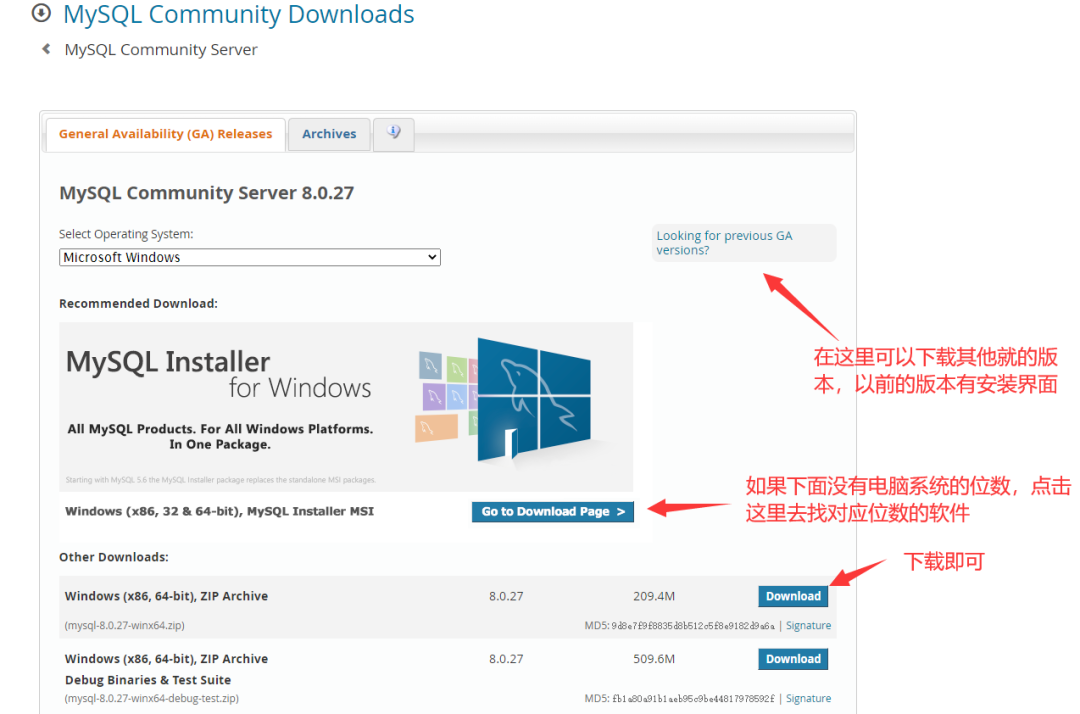Click the 'Other Downloads:' label
1080x714 pixels.
[114, 557]
